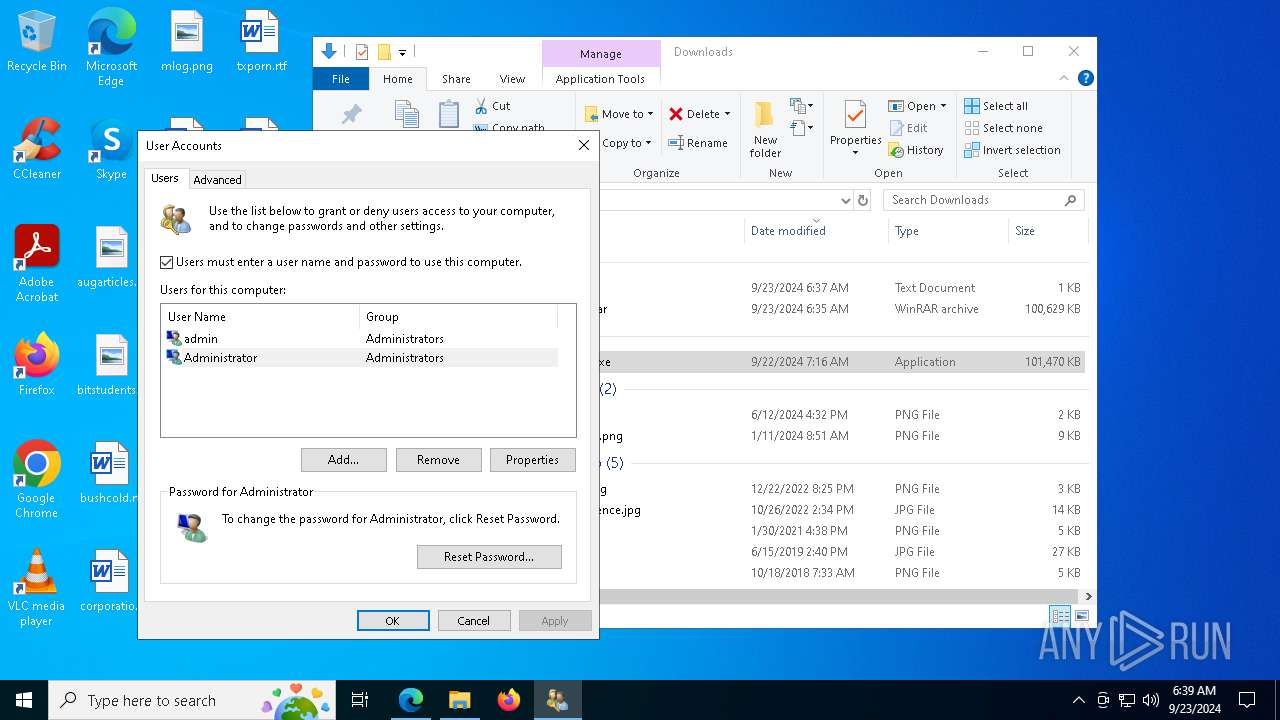
Task: Open File Explorer from the taskbar
Action: coord(459,700)
